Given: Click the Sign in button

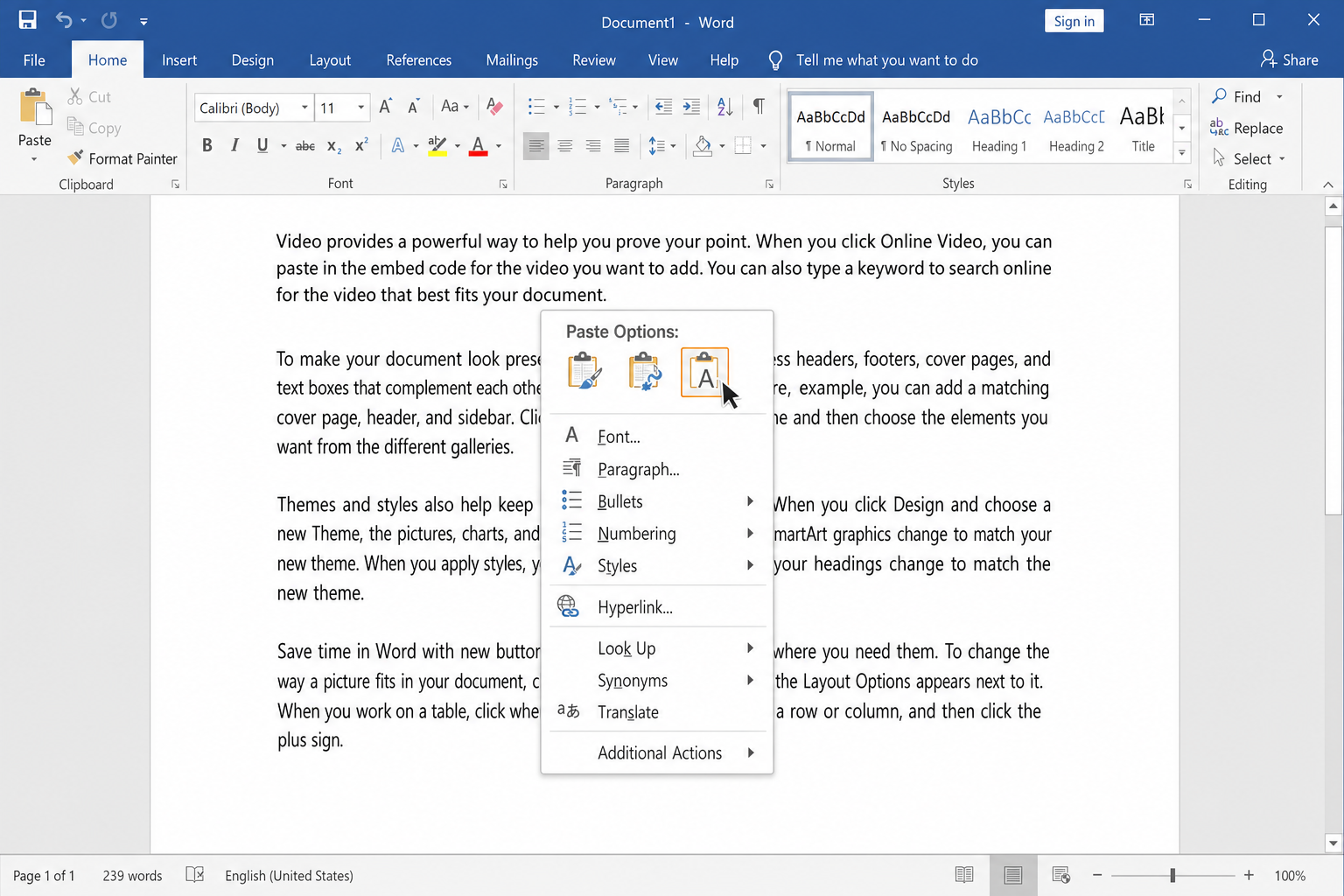Looking at the screenshot, I should point(1074,21).
